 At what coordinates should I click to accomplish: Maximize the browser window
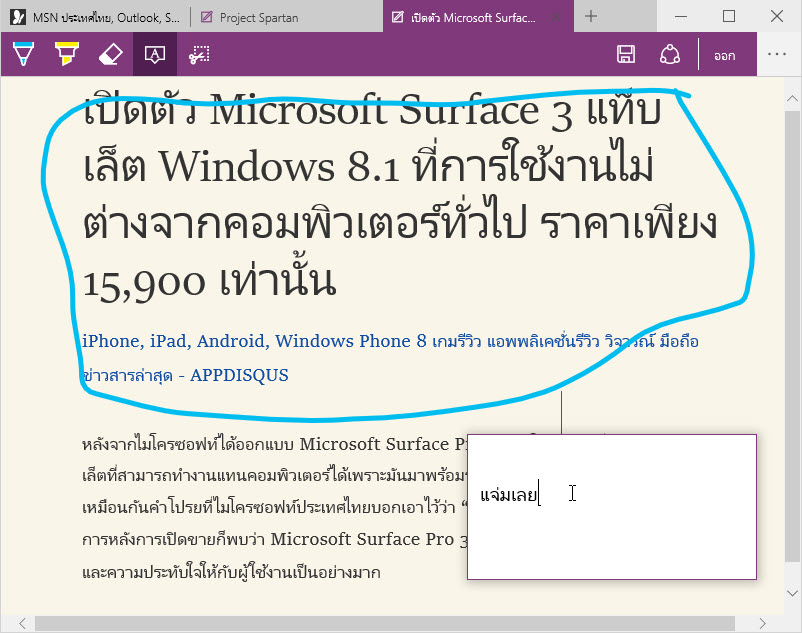[729, 16]
